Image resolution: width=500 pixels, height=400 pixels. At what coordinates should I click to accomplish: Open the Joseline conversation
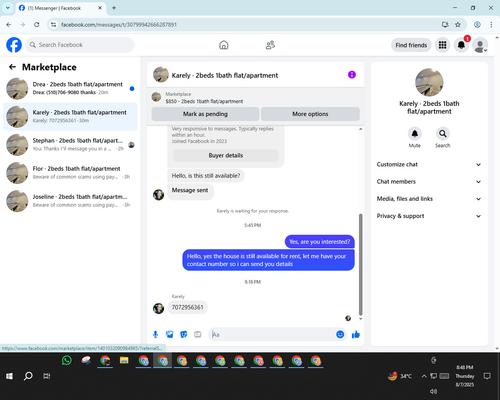point(70,201)
